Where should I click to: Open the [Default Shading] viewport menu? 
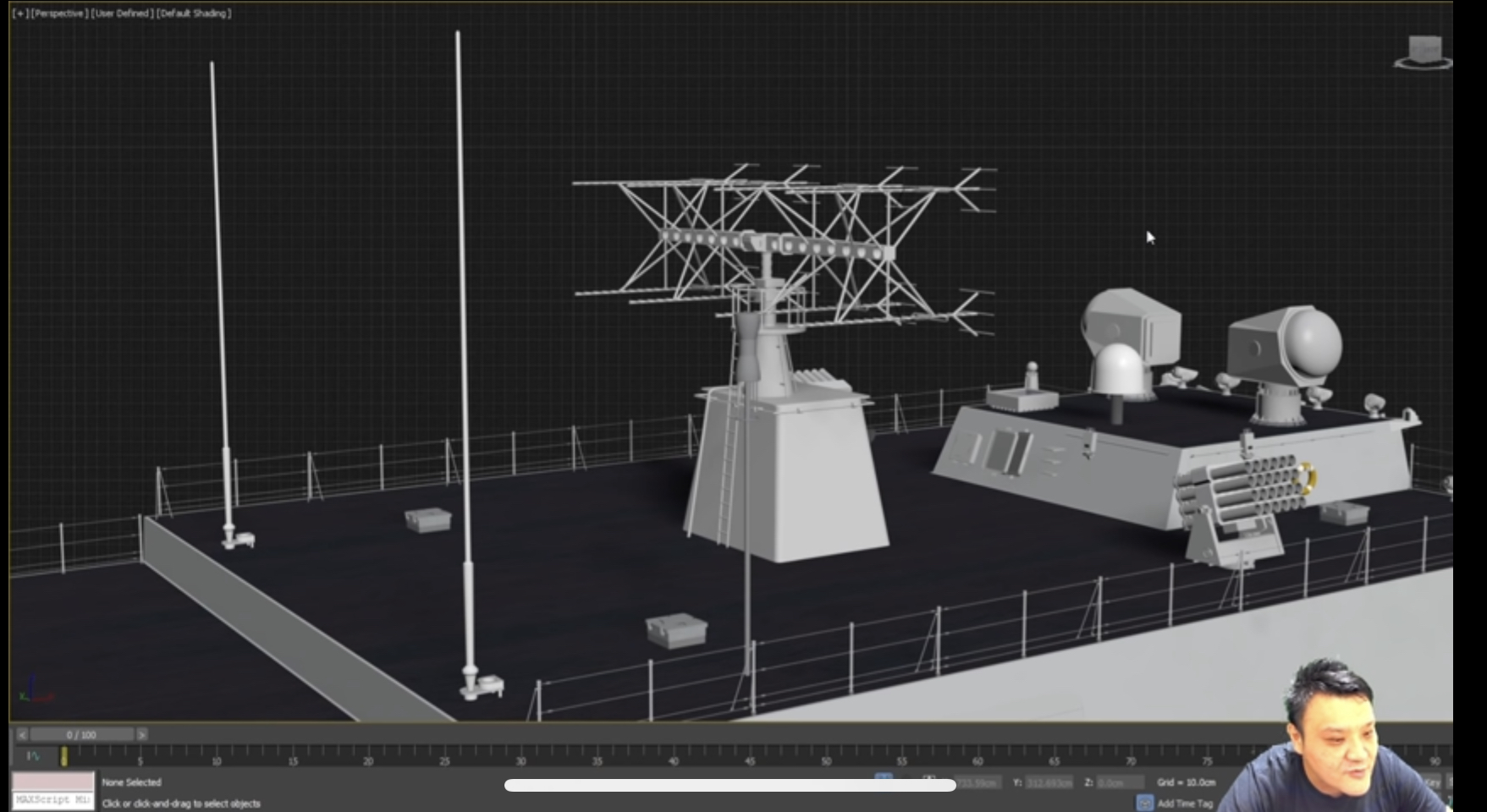[194, 14]
